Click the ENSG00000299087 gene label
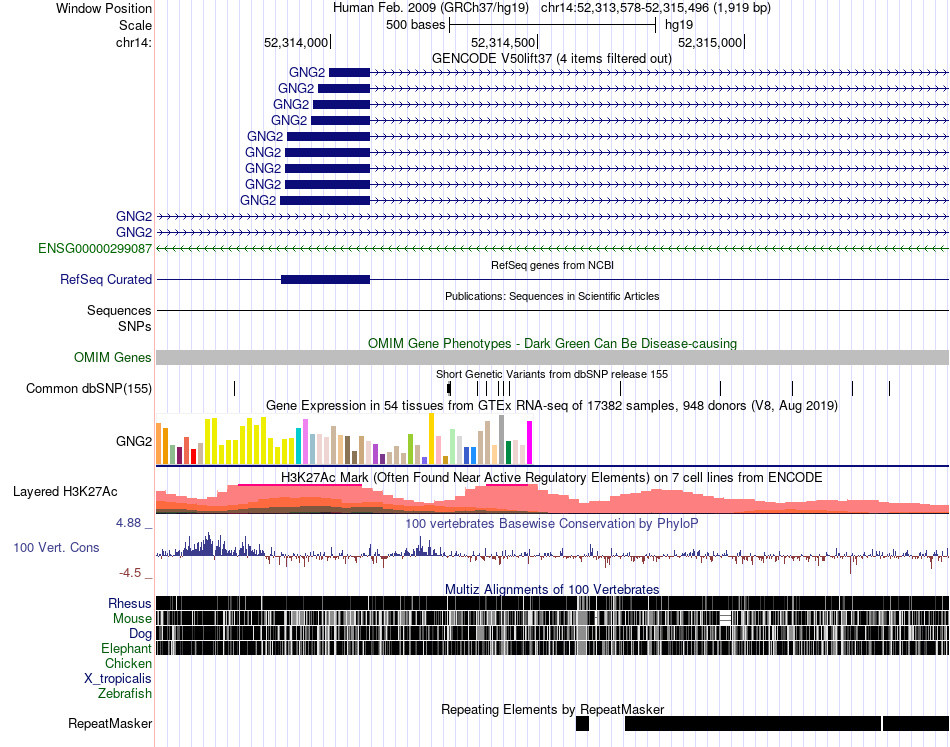Image resolution: width=950 pixels, height=747 pixels. (x=95, y=248)
